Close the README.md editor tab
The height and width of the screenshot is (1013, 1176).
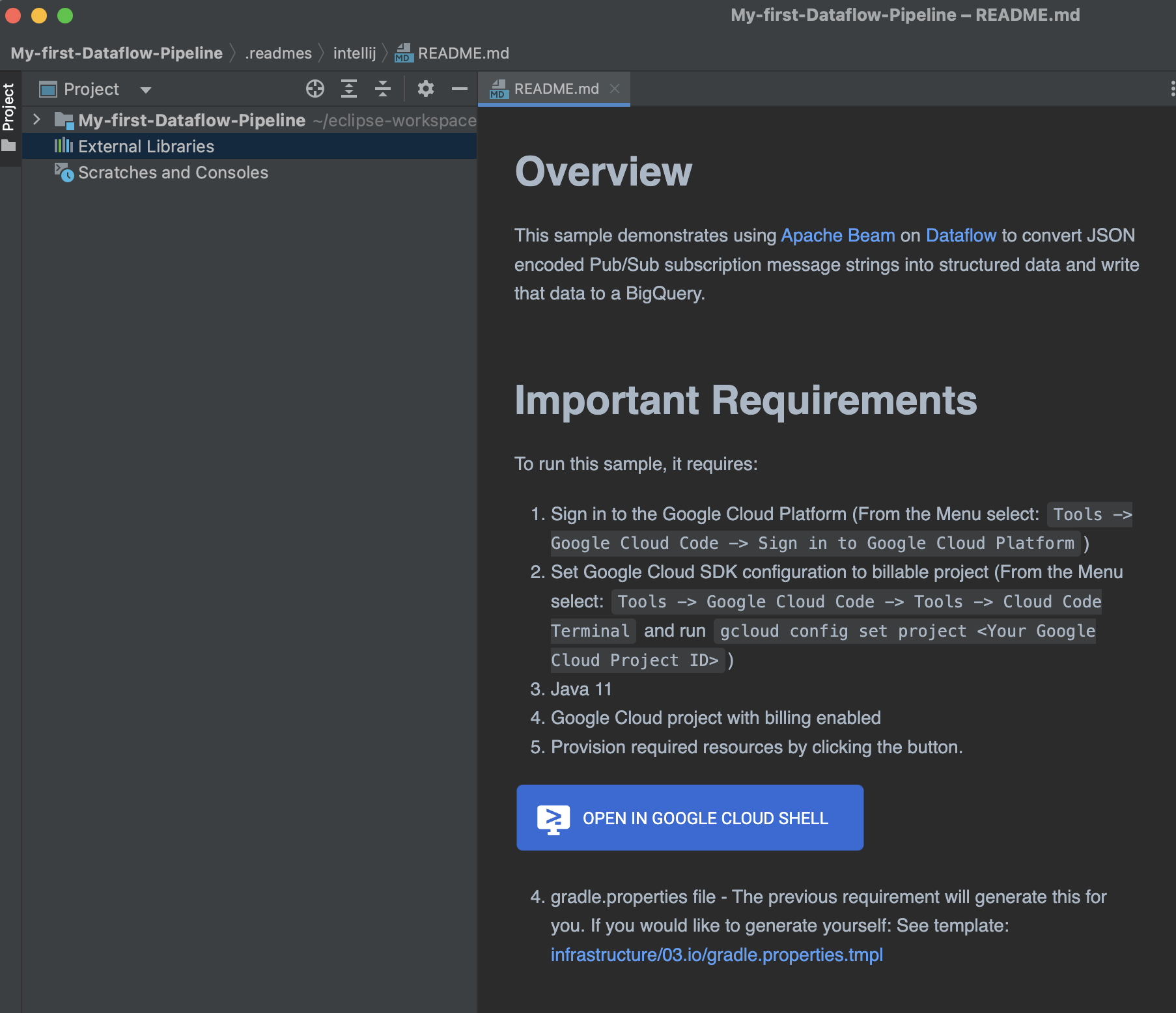[x=615, y=89]
